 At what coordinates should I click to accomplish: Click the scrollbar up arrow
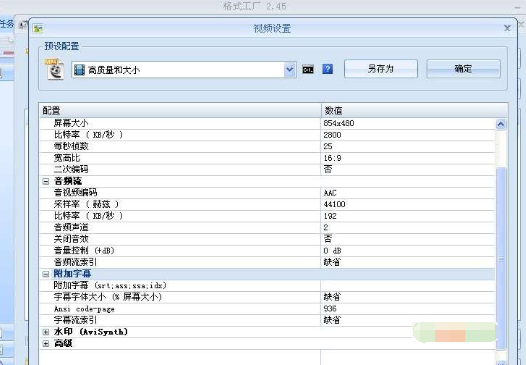coord(501,124)
